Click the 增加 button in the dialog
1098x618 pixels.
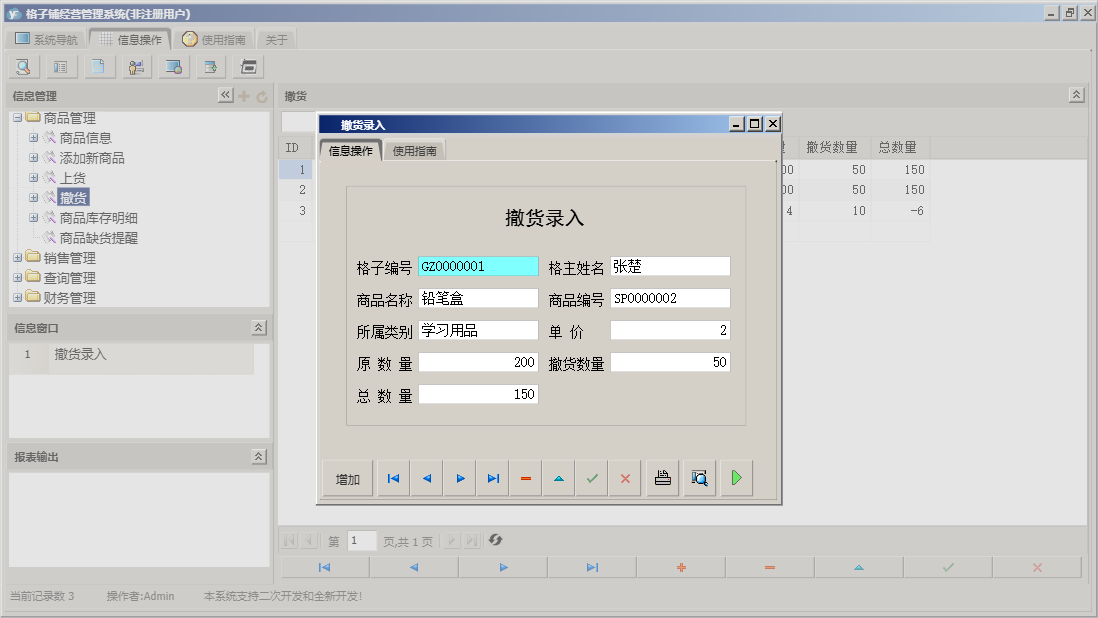pyautogui.click(x=346, y=477)
